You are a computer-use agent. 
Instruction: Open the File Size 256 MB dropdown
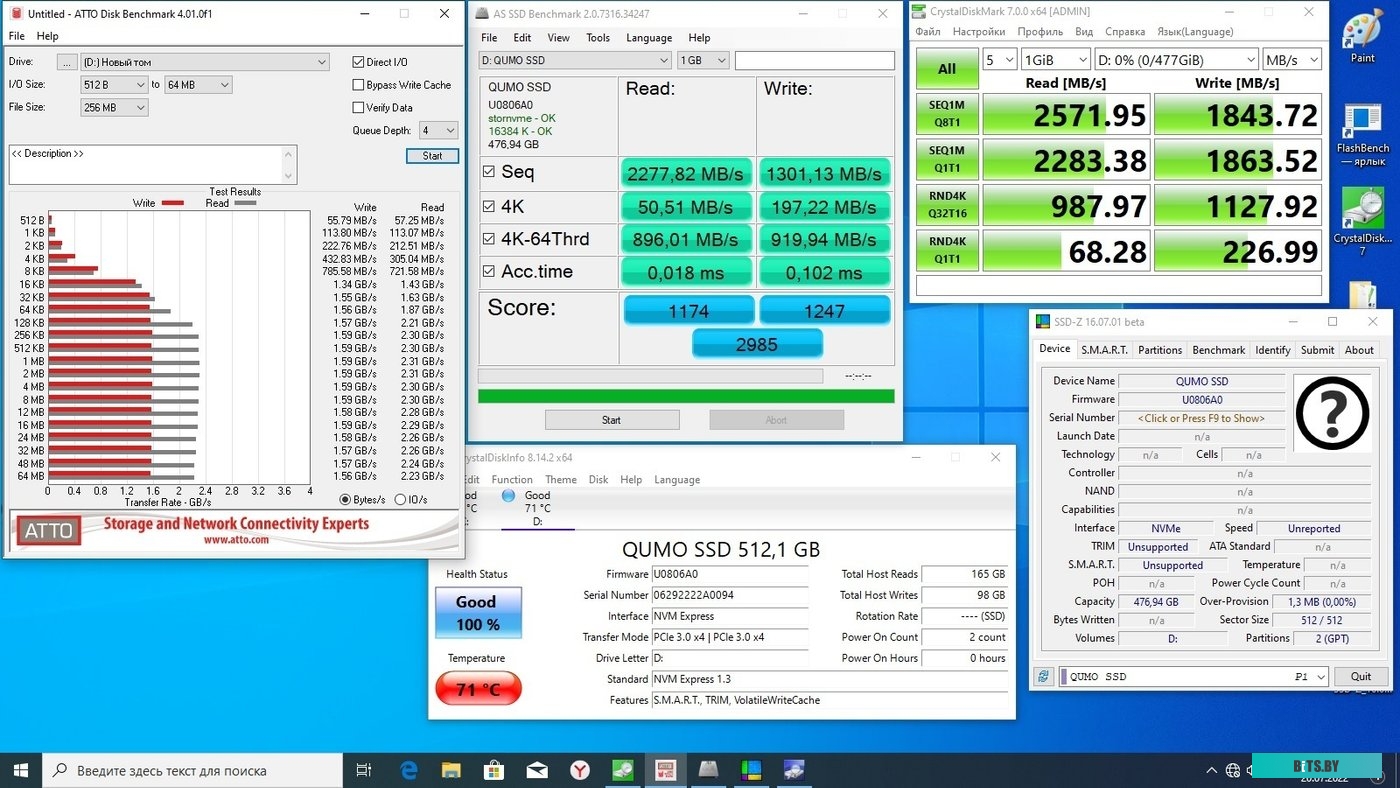pos(114,108)
